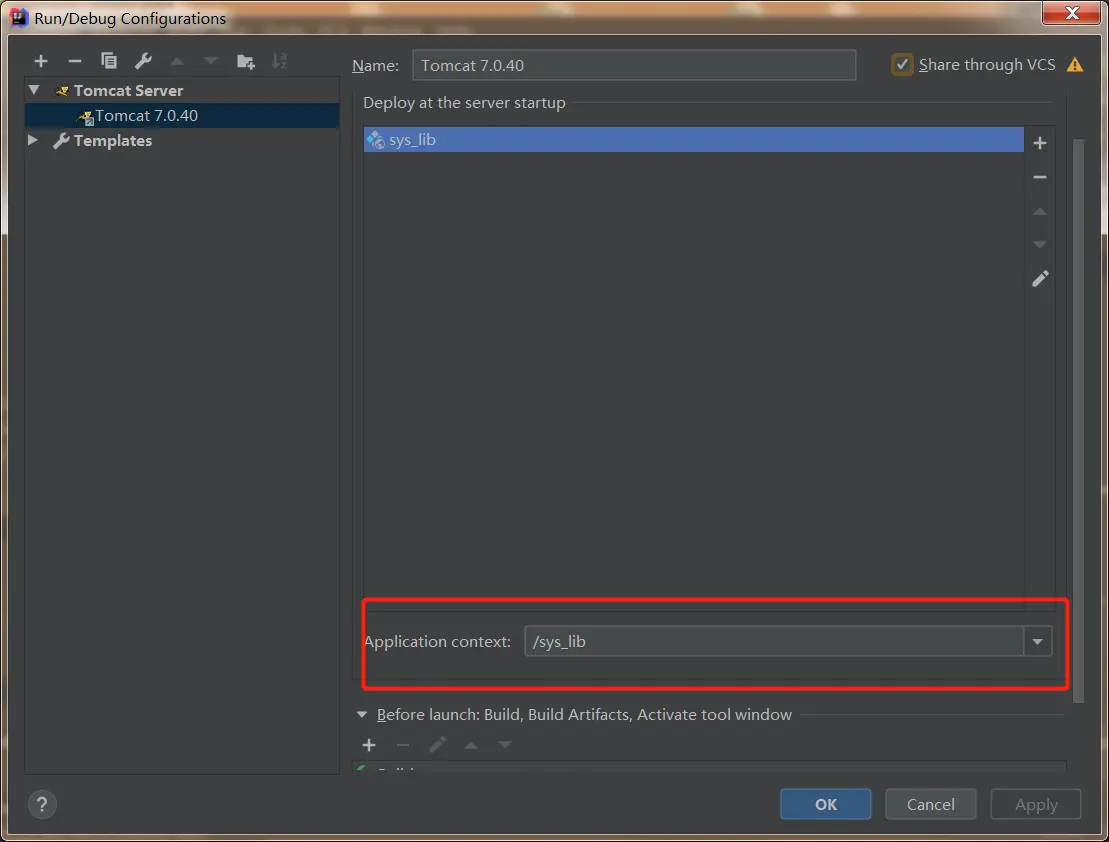The height and width of the screenshot is (842, 1109).
Task: Copy the selected run configuration
Action: tap(109, 61)
